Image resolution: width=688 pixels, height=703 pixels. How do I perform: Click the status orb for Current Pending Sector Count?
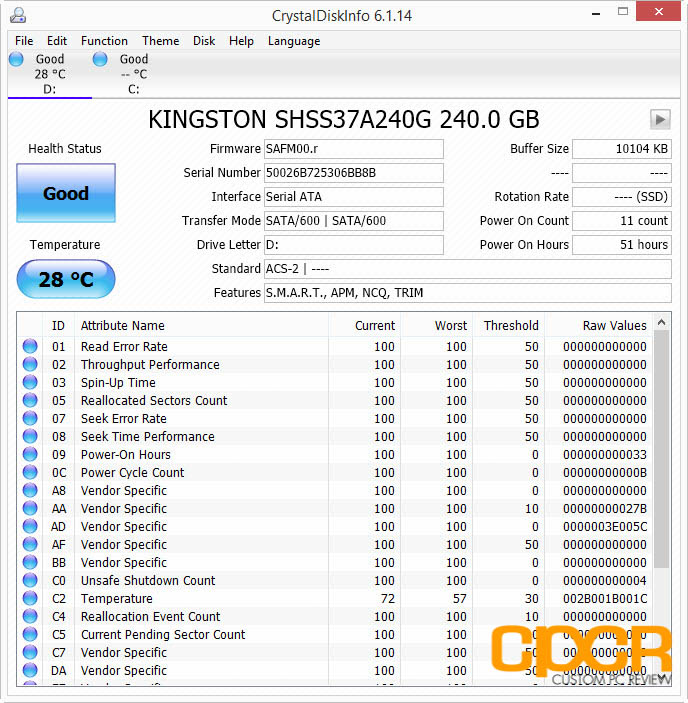click(30, 634)
